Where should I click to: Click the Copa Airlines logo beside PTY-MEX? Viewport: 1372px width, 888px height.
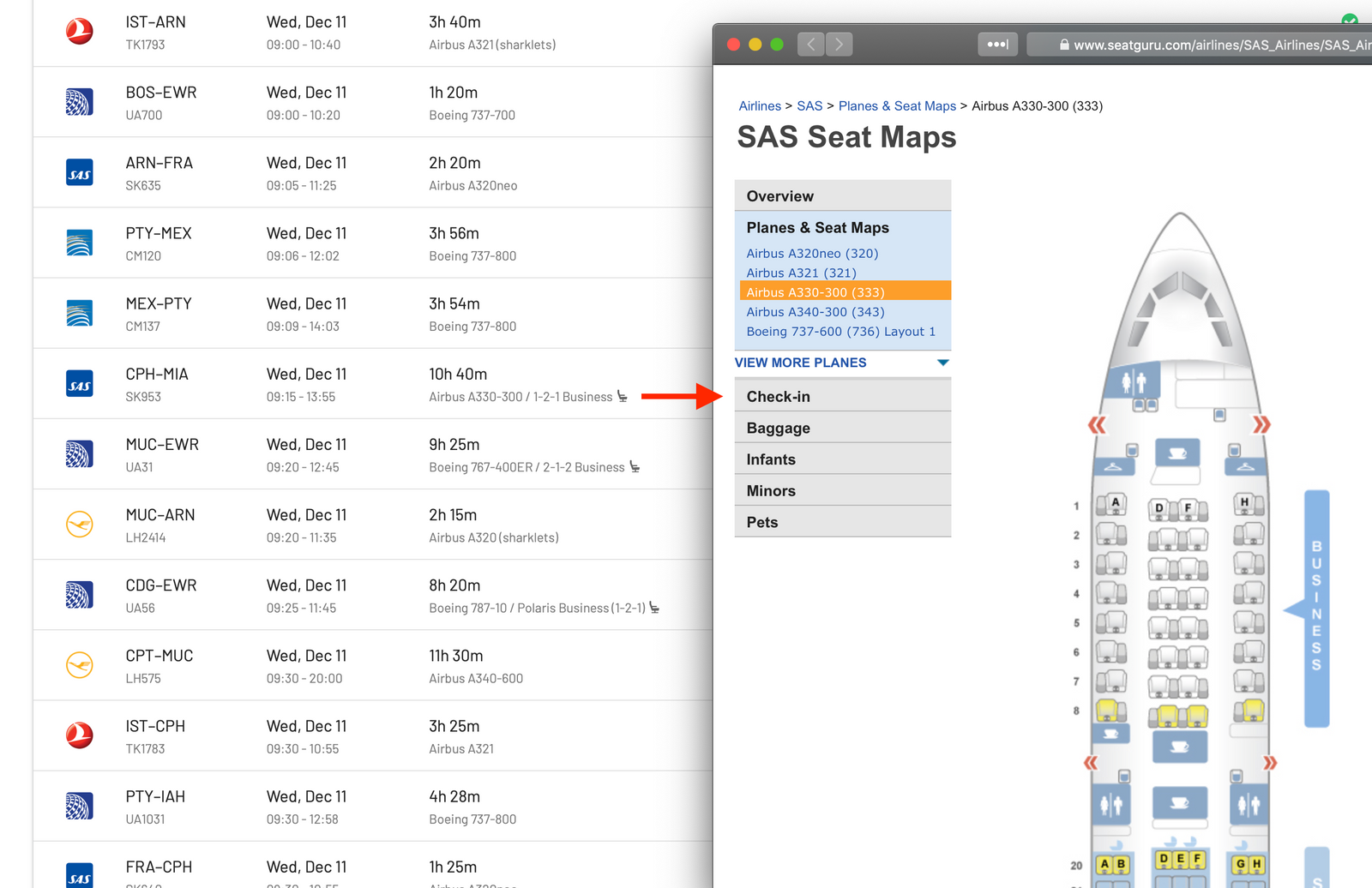tap(80, 243)
